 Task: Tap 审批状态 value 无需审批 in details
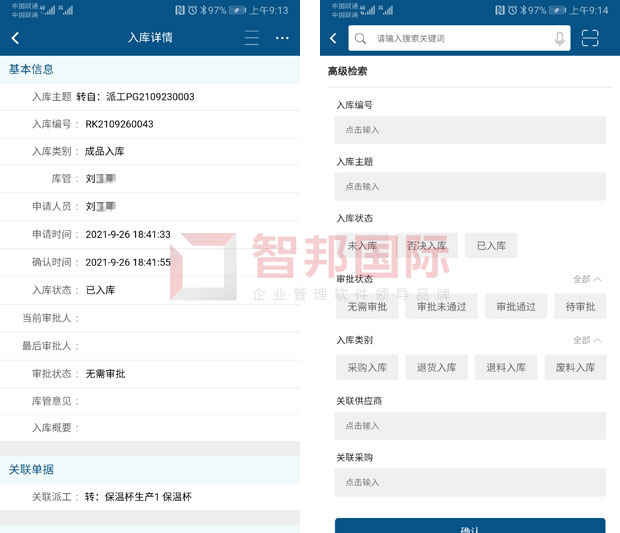pos(105,374)
